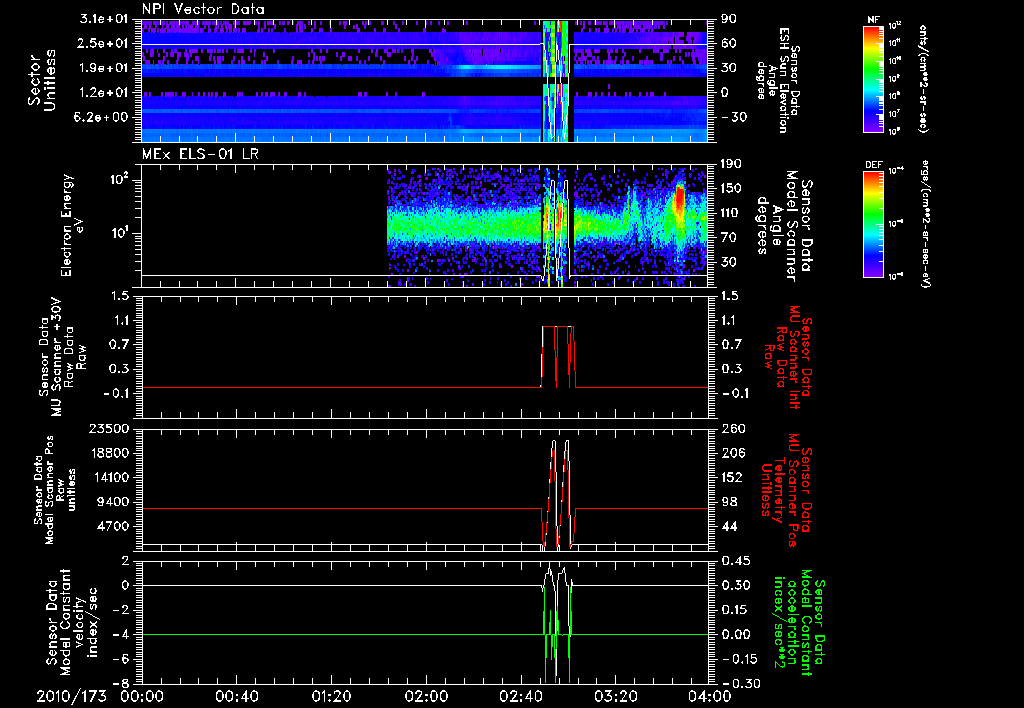Viewport: 1024px width, 708px height.
Task: Click the red square pulse in MU Scanner plot
Action: pyautogui.click(x=558, y=357)
